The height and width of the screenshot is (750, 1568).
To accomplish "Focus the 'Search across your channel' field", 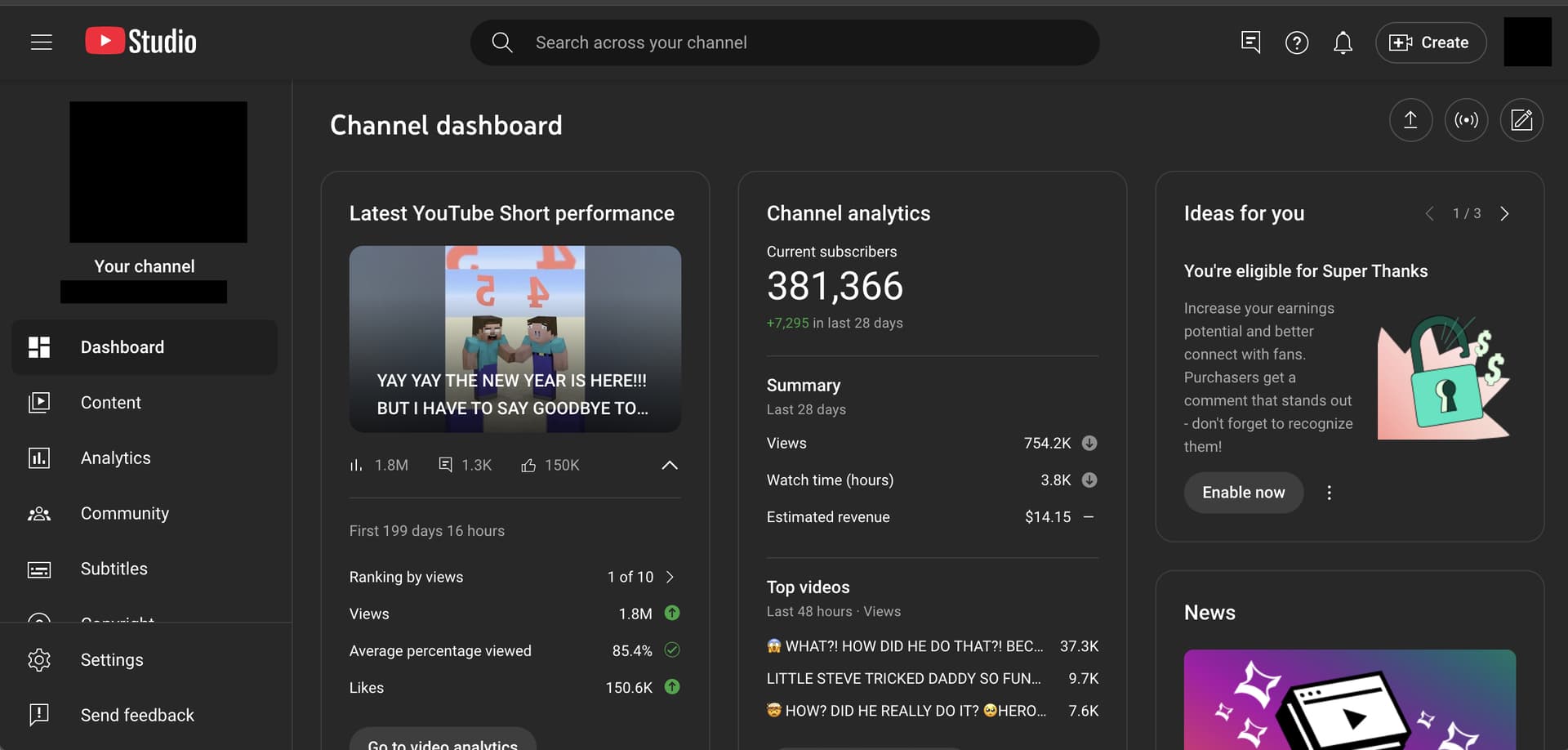I will 784,42.
